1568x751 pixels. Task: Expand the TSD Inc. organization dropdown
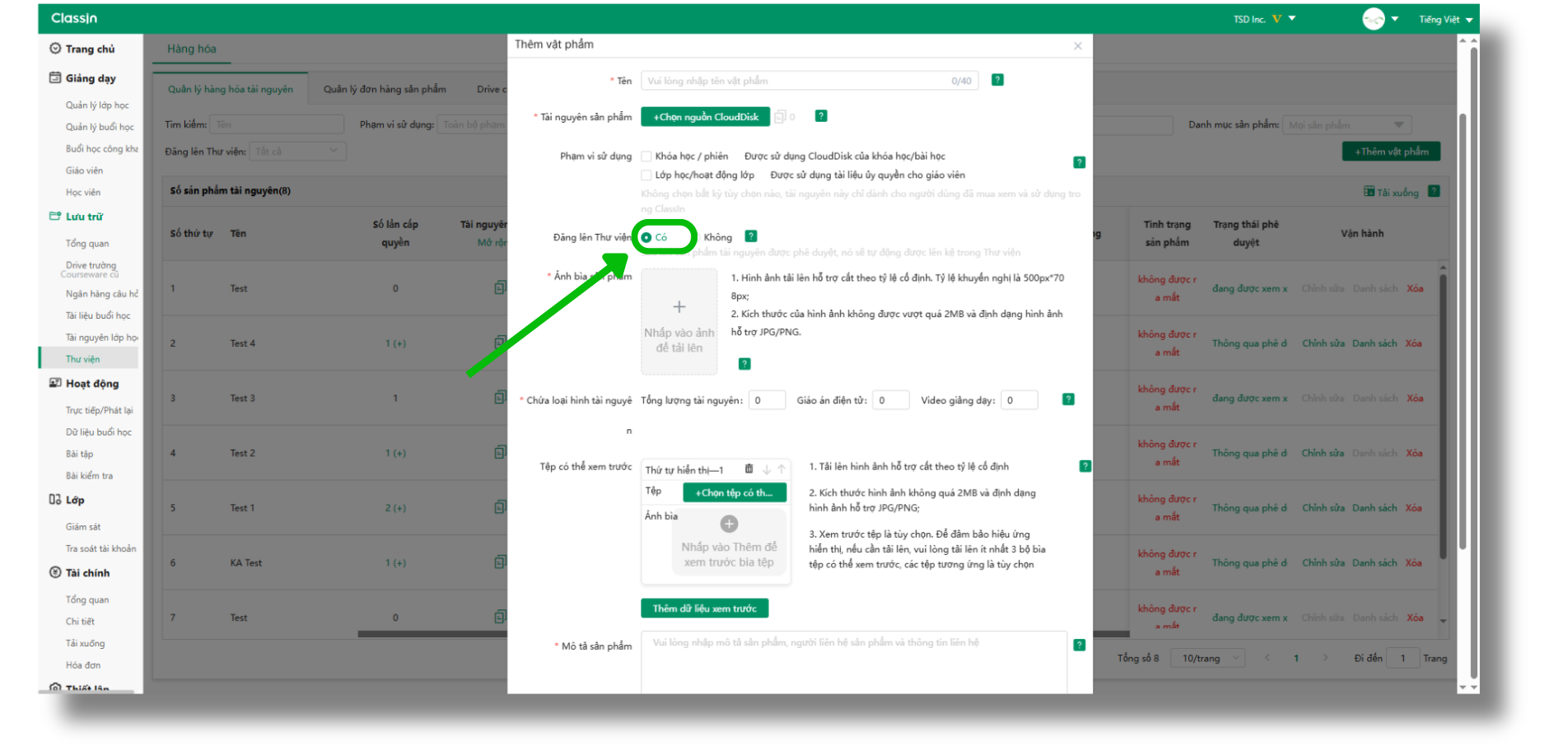tap(1264, 19)
